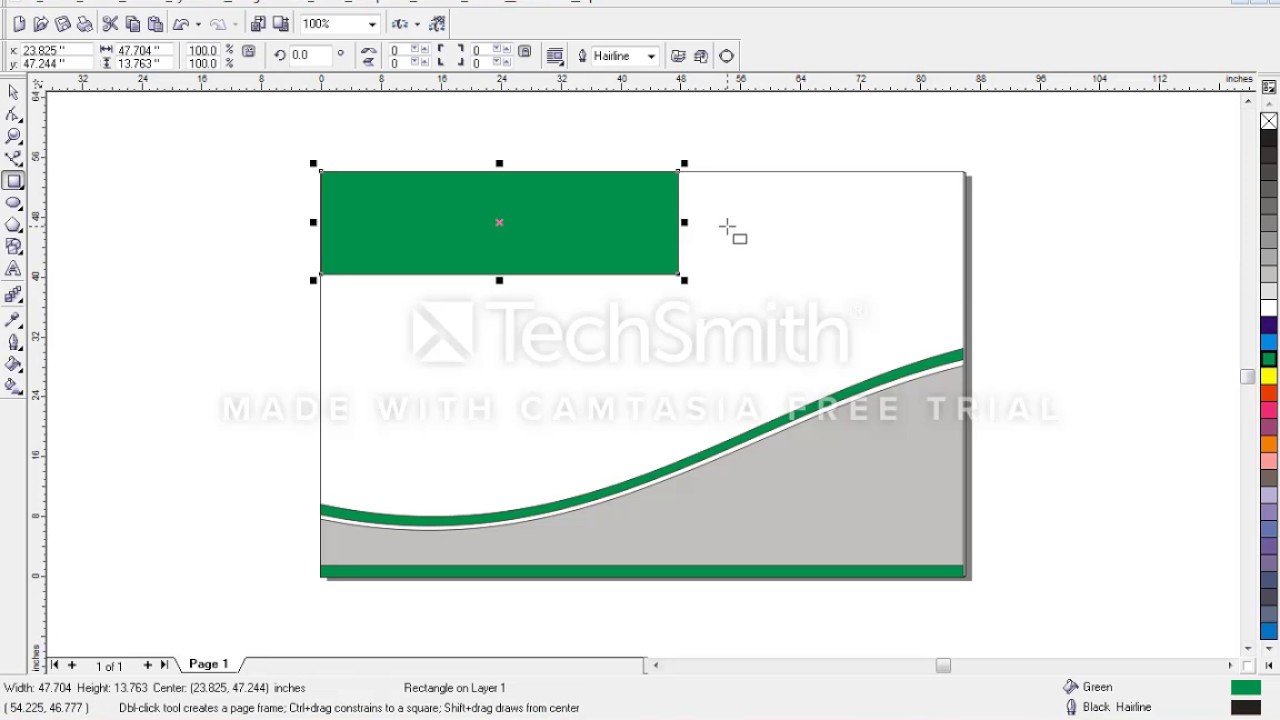Select the Ellipse tool
The width and height of the screenshot is (1280, 720).
[x=13, y=203]
